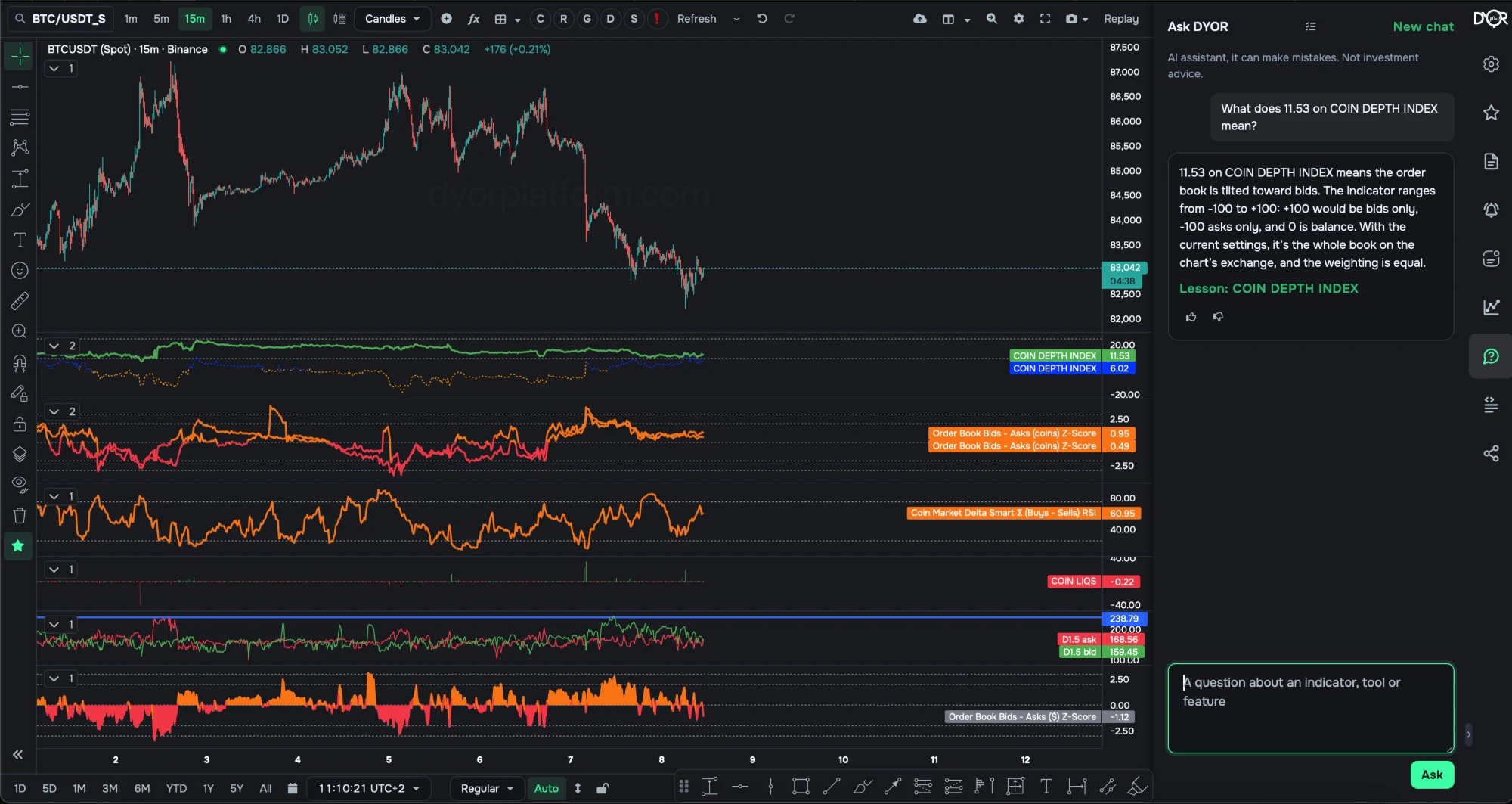Give thumbs up to the AI answer
Screen dimensions: 1512x804
coord(1191,317)
